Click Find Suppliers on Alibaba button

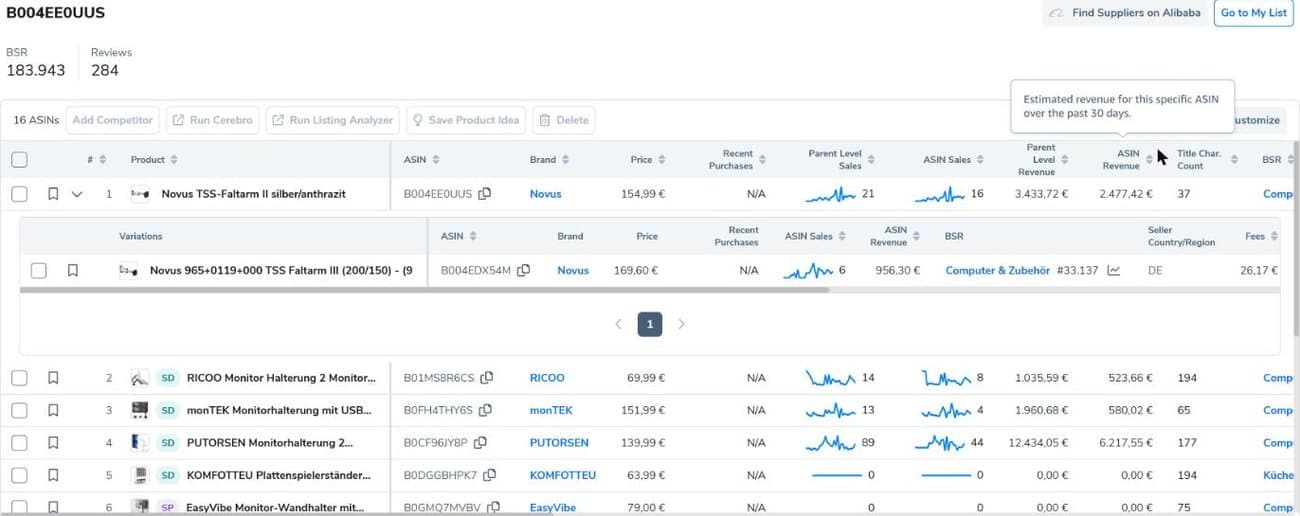(x=1125, y=13)
